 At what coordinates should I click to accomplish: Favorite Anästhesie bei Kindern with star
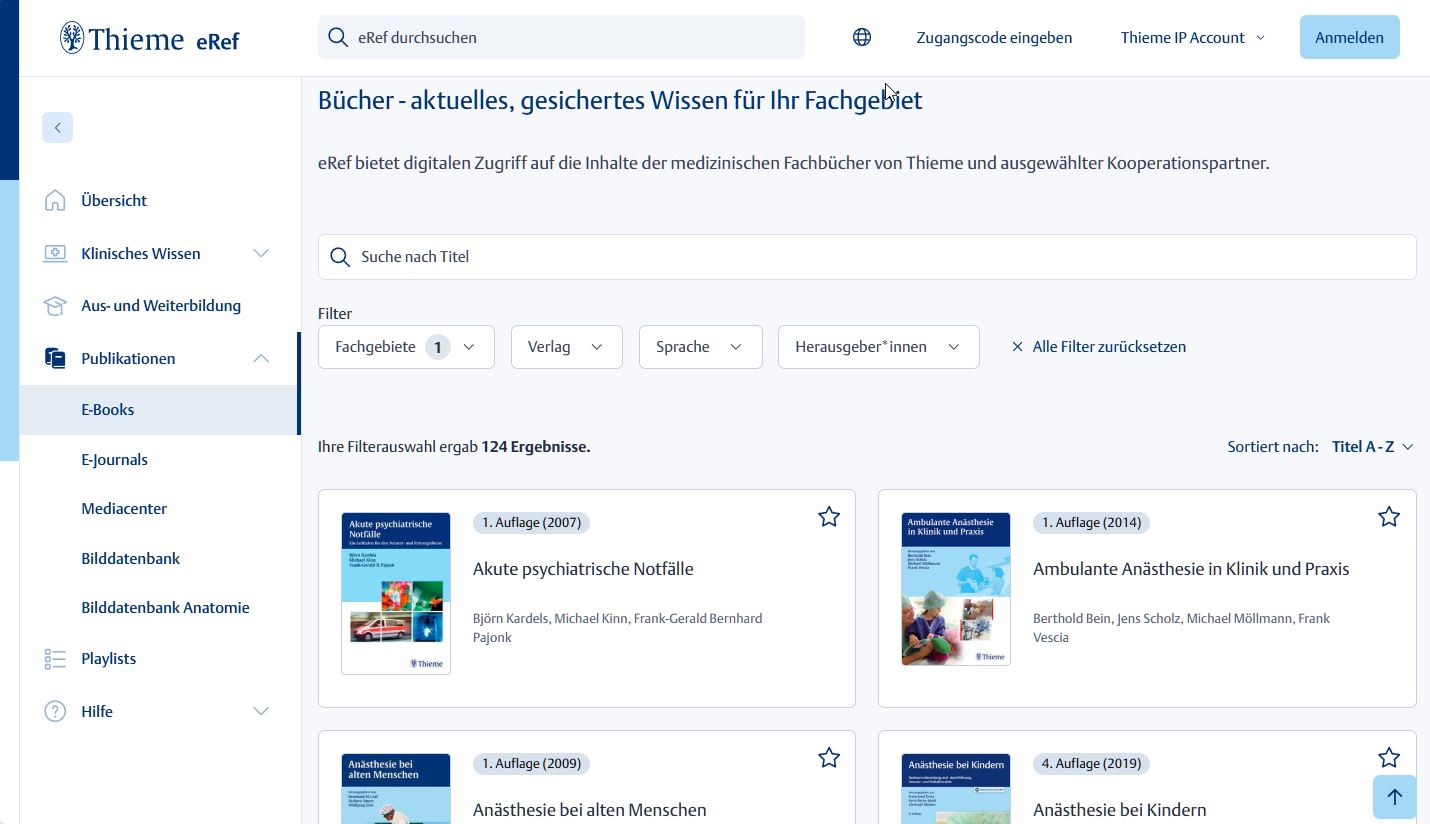click(1389, 758)
